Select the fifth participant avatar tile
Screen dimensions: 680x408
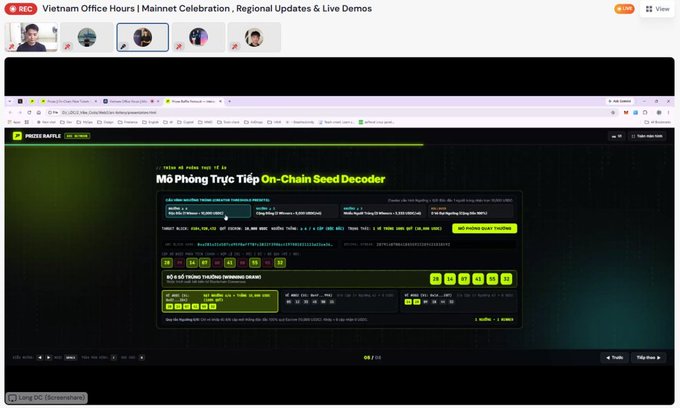254,37
